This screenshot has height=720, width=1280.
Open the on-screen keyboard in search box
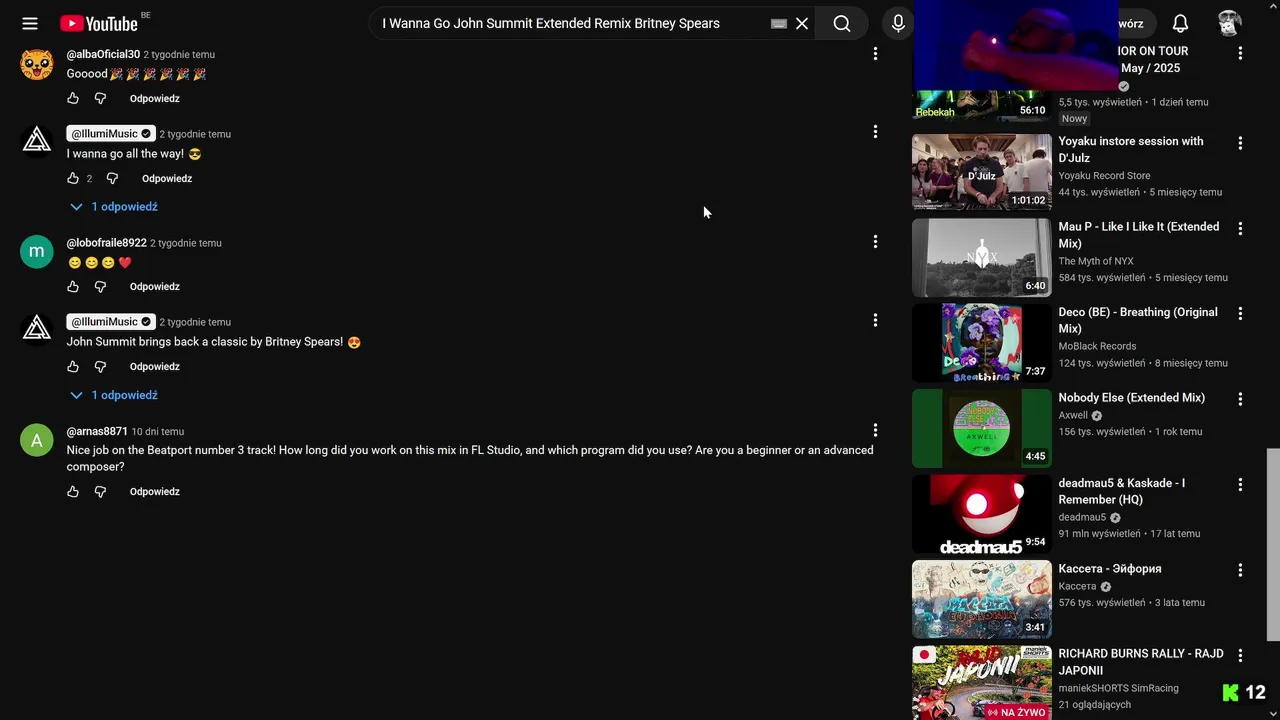779,24
